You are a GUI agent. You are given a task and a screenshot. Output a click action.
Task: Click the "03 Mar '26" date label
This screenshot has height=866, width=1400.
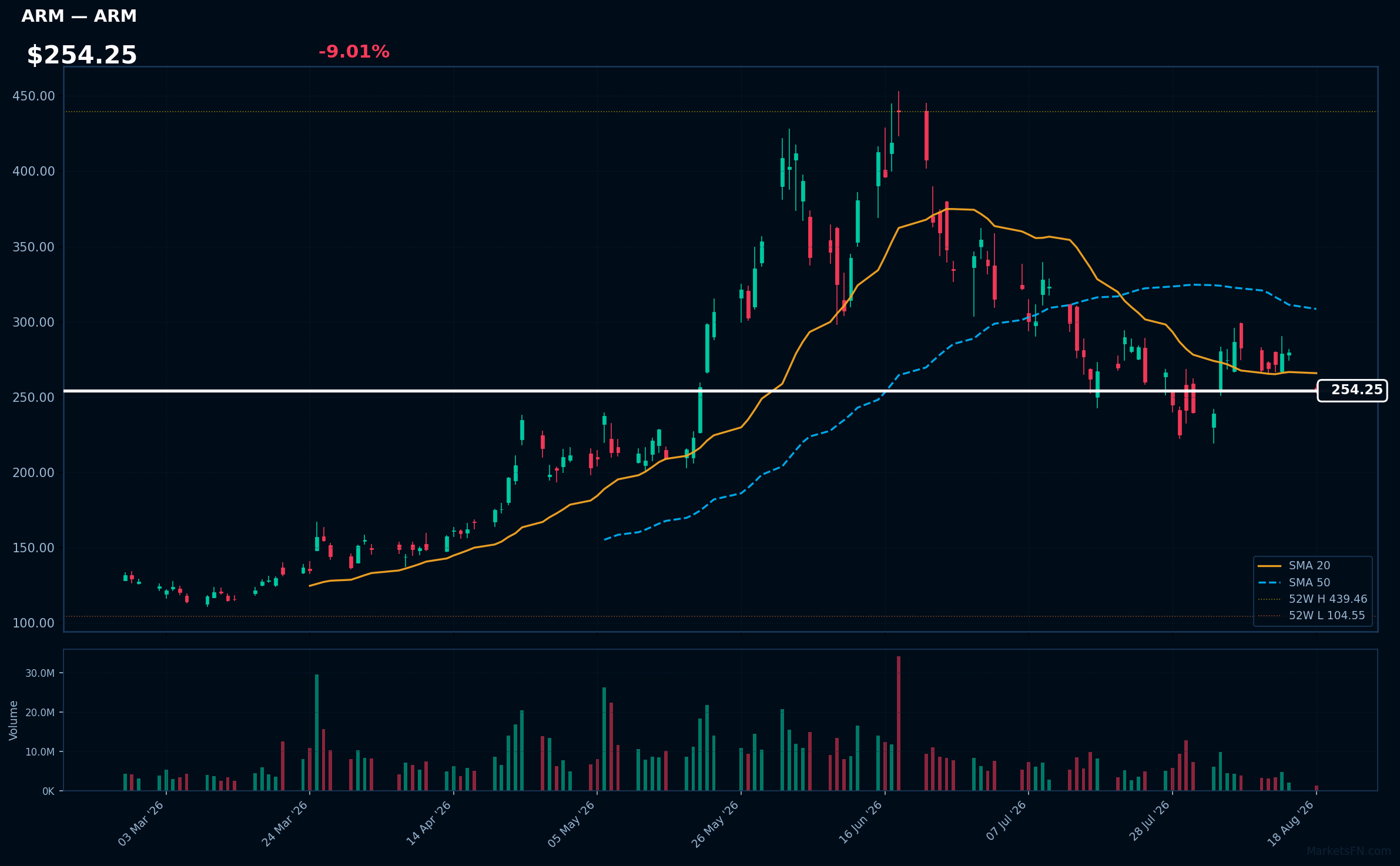(141, 823)
